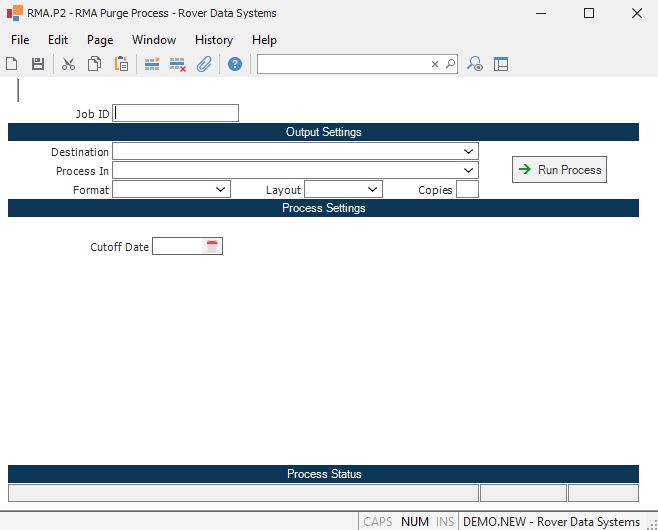Click the Delete row toolbar icon
Viewport: 658px width, 530px height.
[178, 64]
